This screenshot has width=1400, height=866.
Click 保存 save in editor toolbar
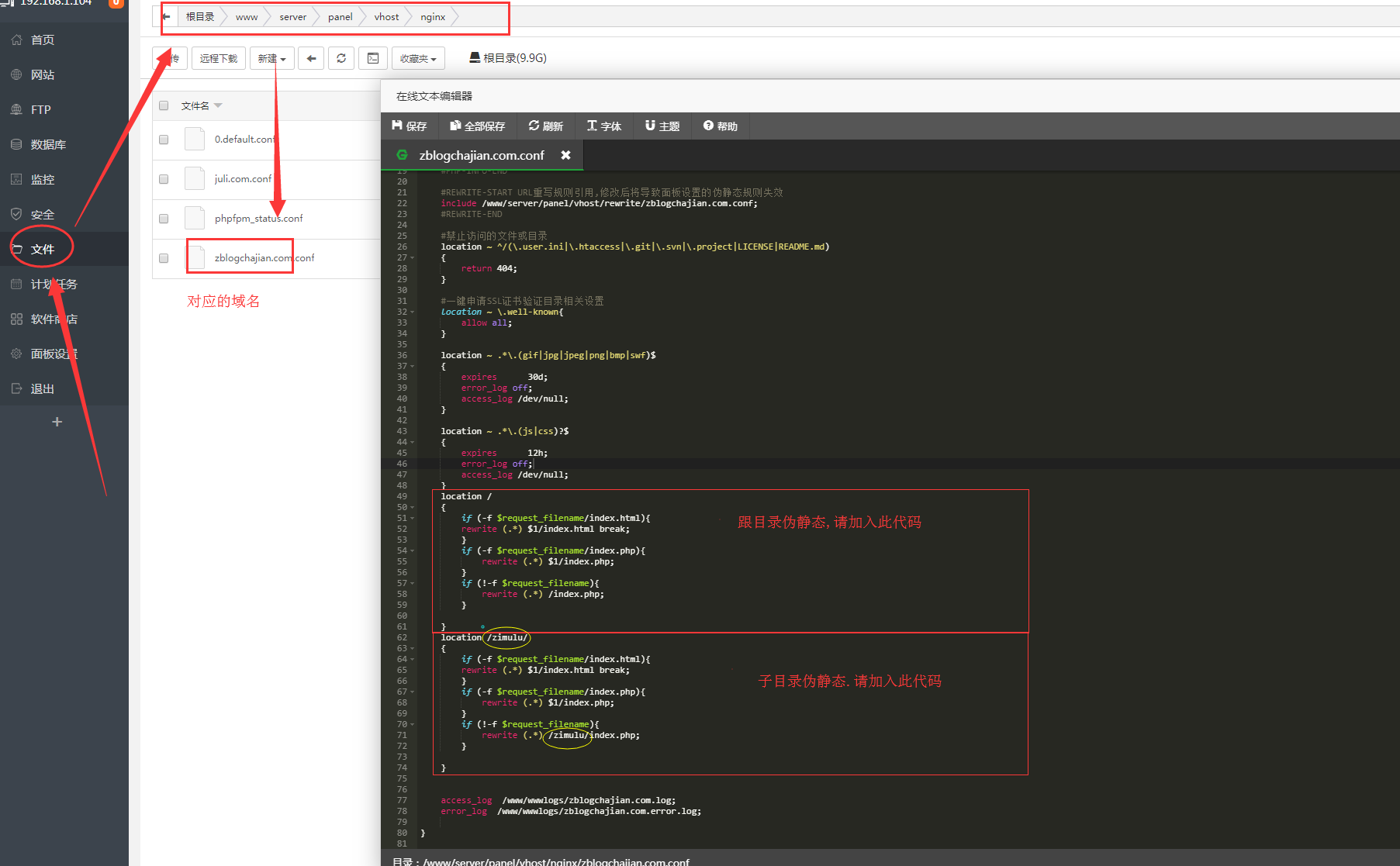tap(410, 126)
